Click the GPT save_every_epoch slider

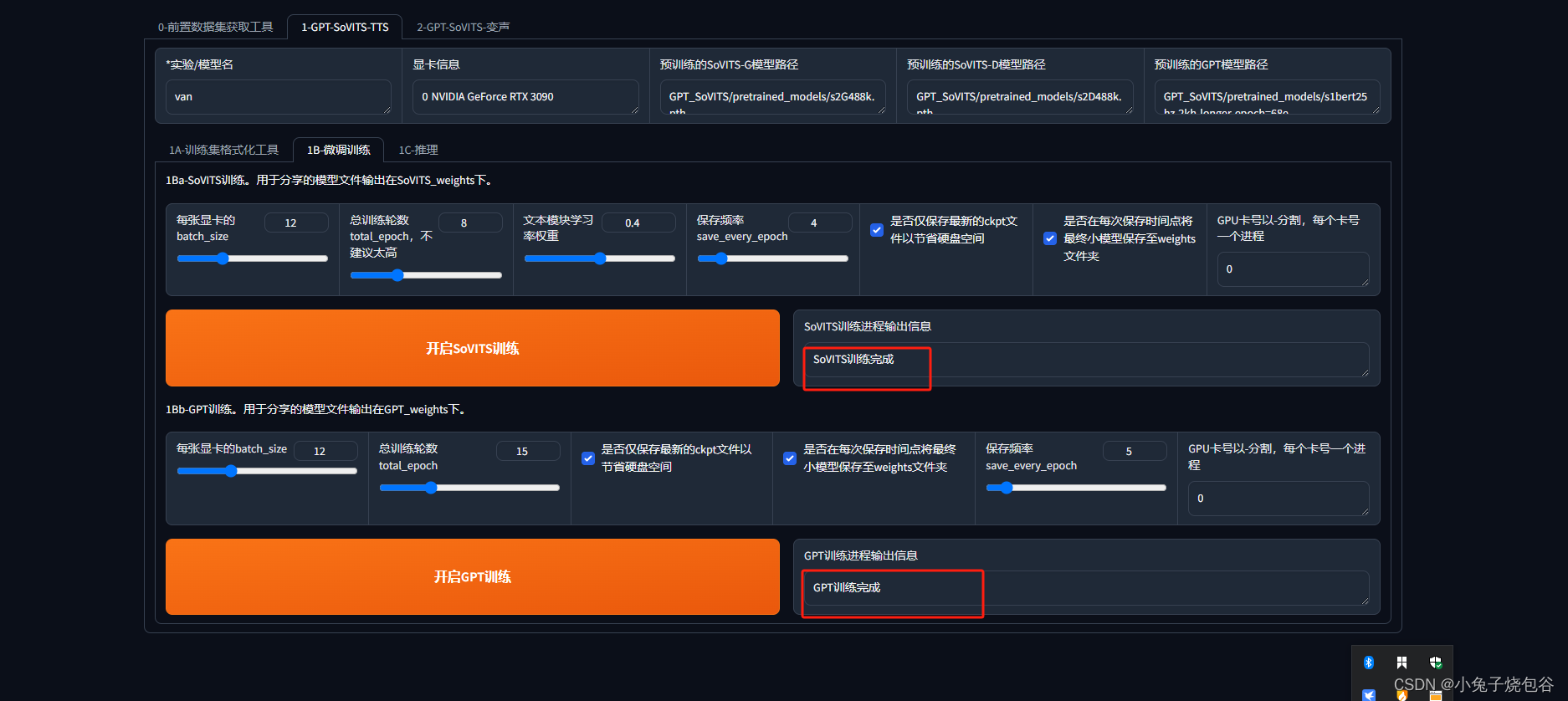coord(1076,488)
